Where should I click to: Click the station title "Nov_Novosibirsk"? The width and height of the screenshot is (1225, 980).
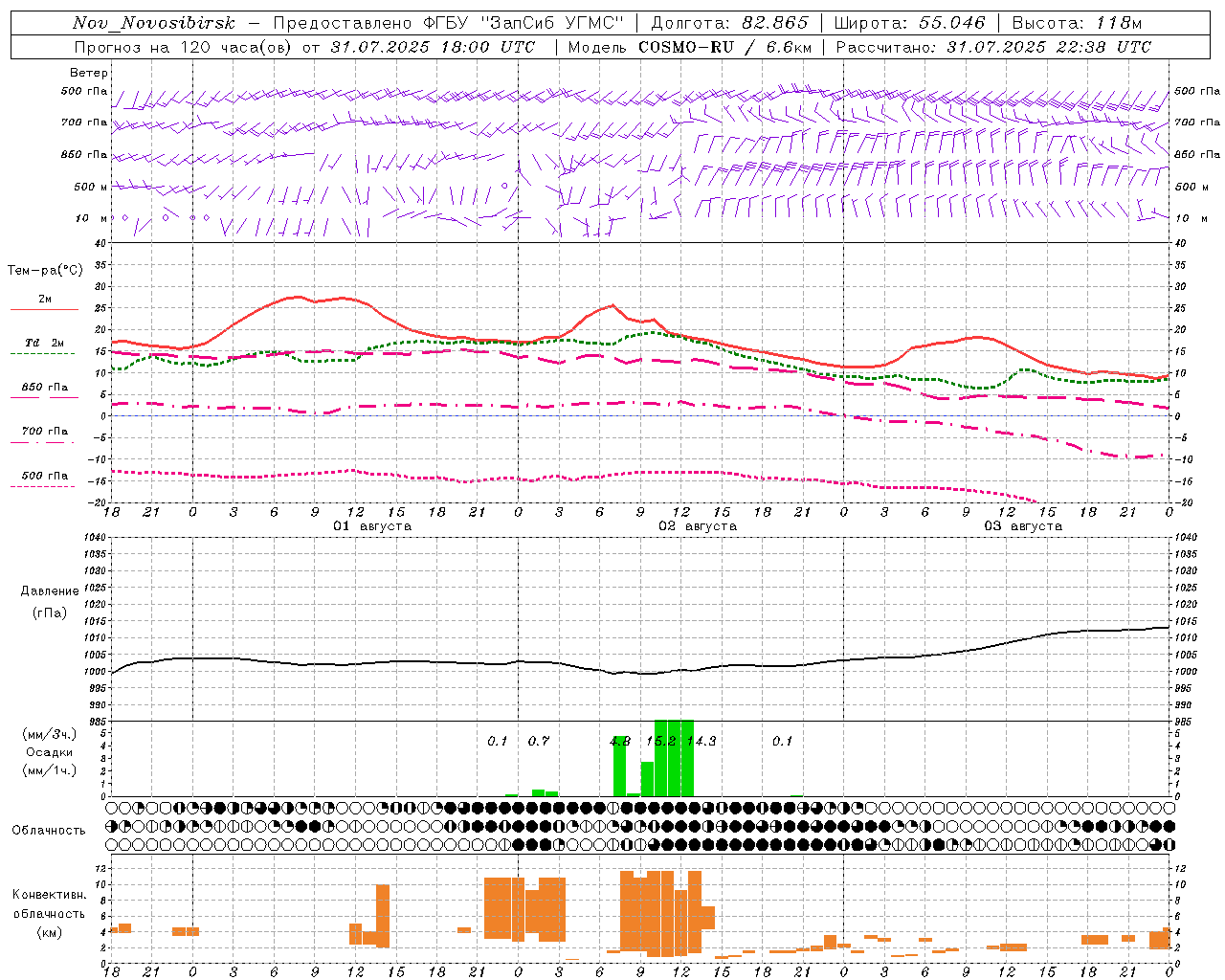tap(154, 23)
